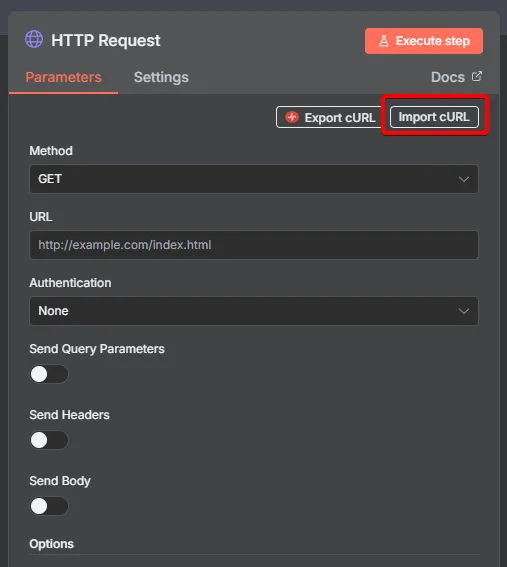
Task: Click the Options section heading
Action: 51,544
